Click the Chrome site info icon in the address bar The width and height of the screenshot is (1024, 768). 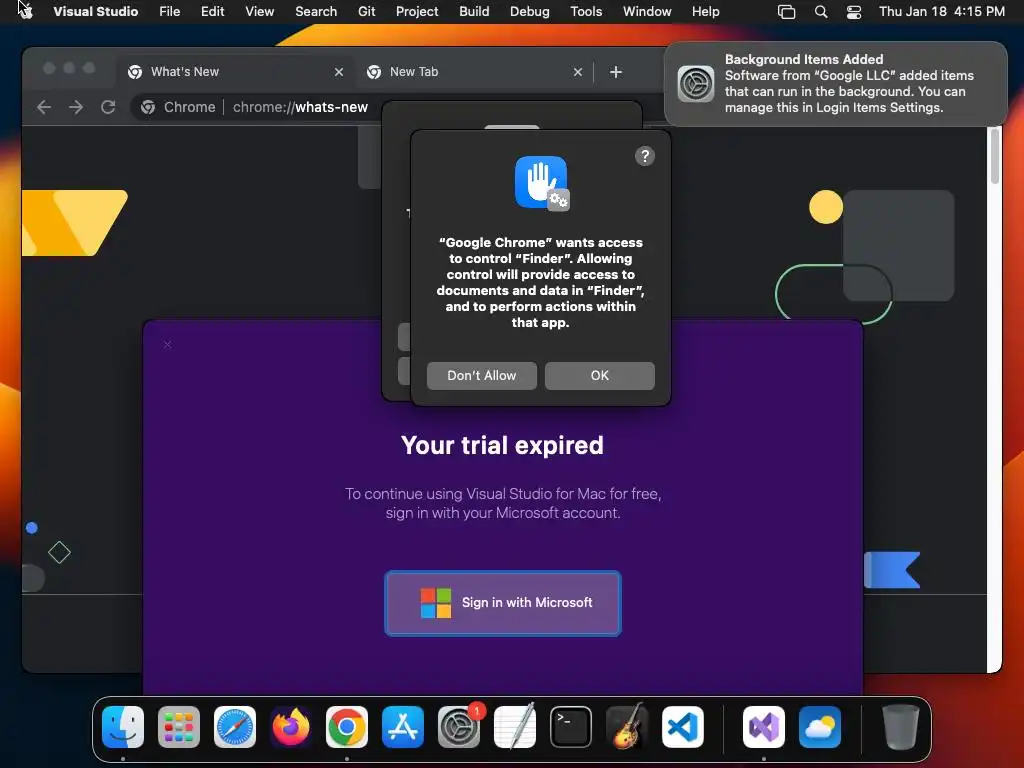[x=148, y=107]
